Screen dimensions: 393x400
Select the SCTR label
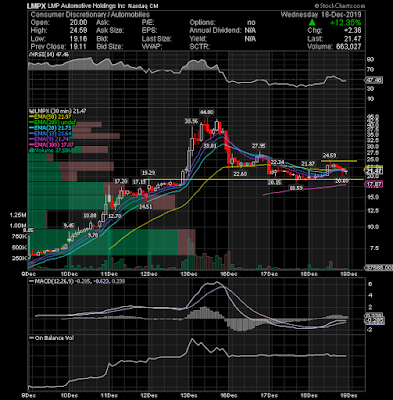point(199,47)
